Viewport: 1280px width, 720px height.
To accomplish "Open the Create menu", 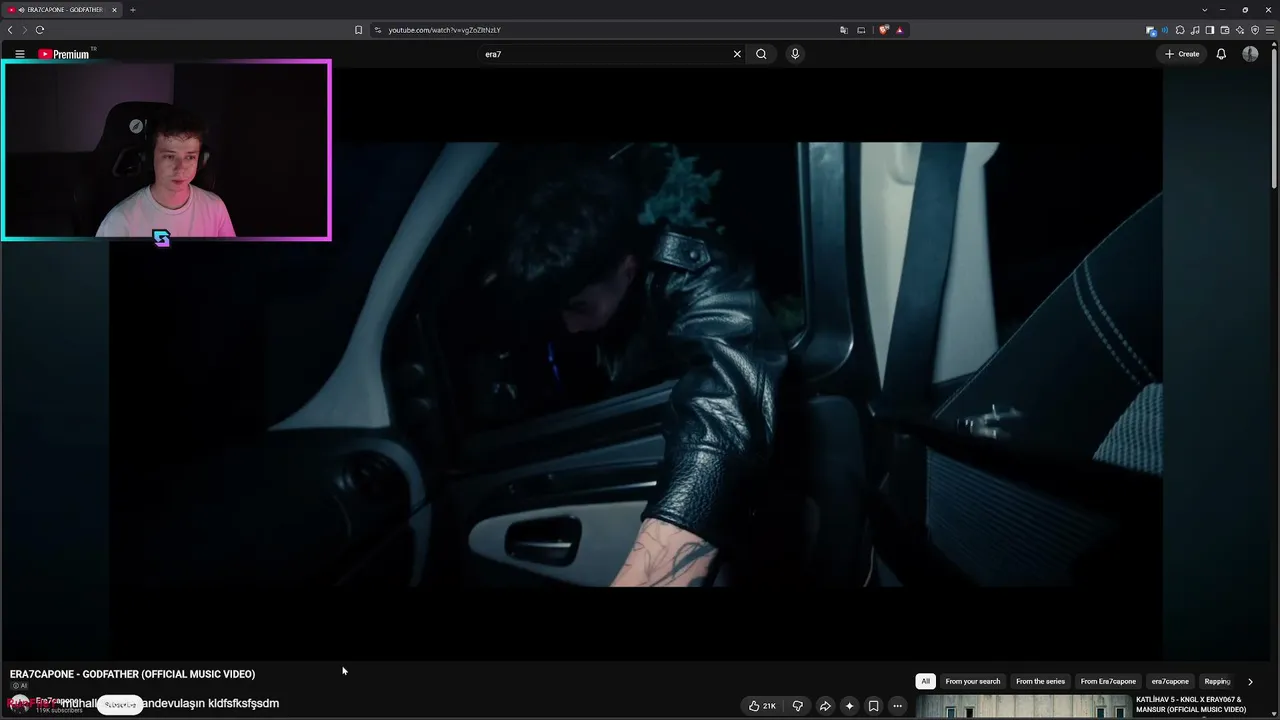I will 1182,54.
